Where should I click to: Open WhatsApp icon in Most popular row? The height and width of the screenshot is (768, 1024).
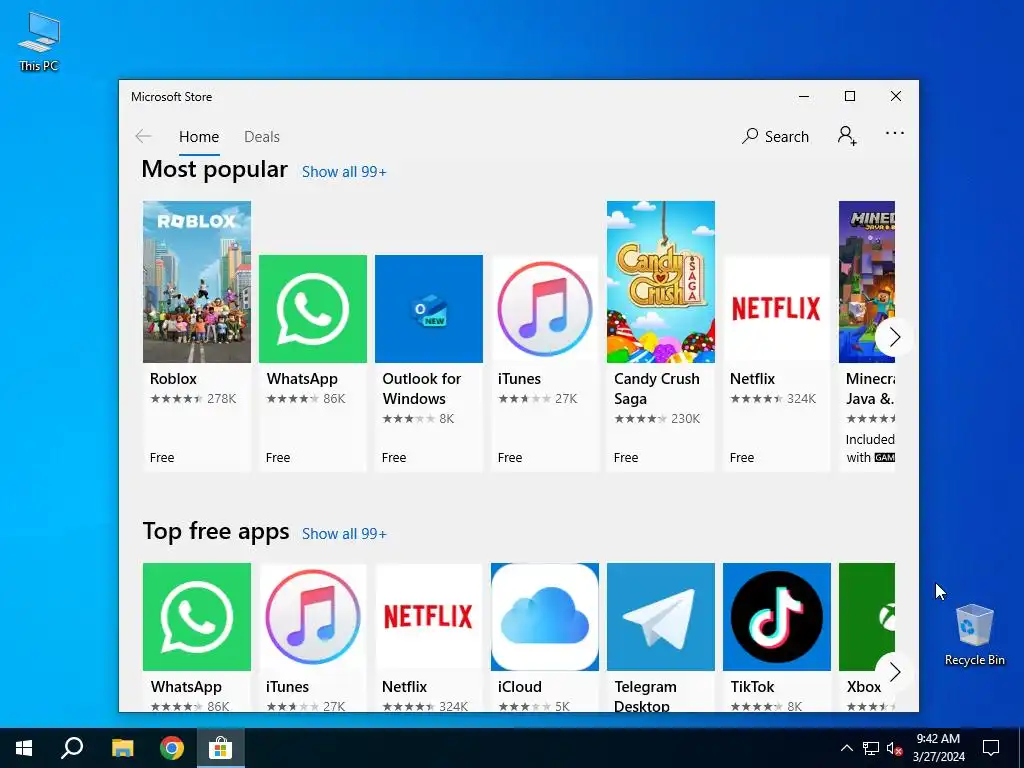[x=313, y=309]
